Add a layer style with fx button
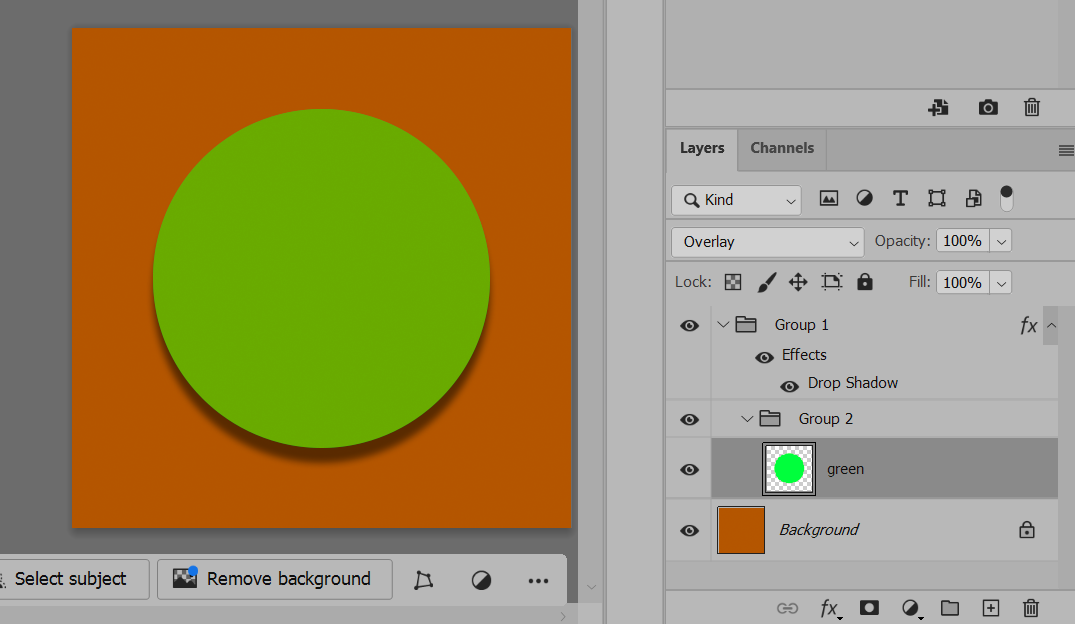 [830, 608]
